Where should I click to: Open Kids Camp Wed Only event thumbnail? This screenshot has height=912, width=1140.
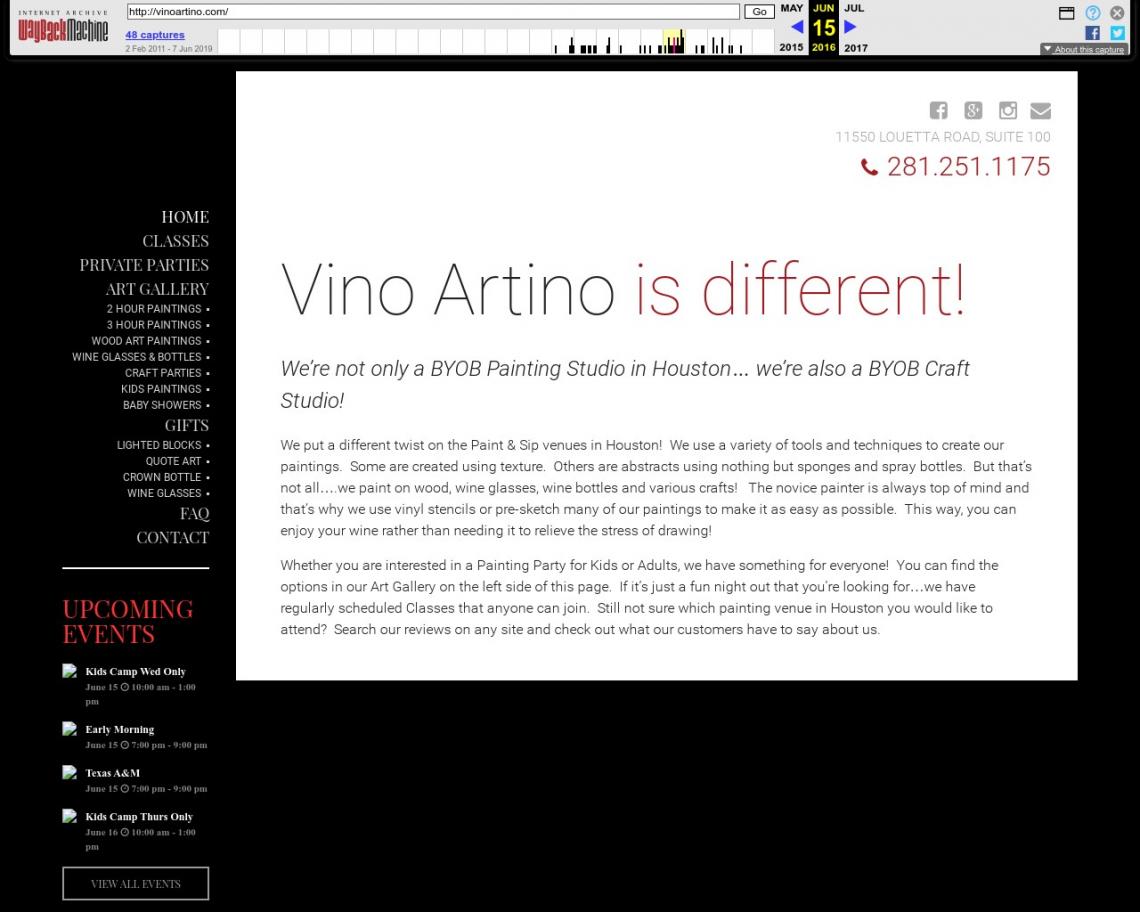70,671
